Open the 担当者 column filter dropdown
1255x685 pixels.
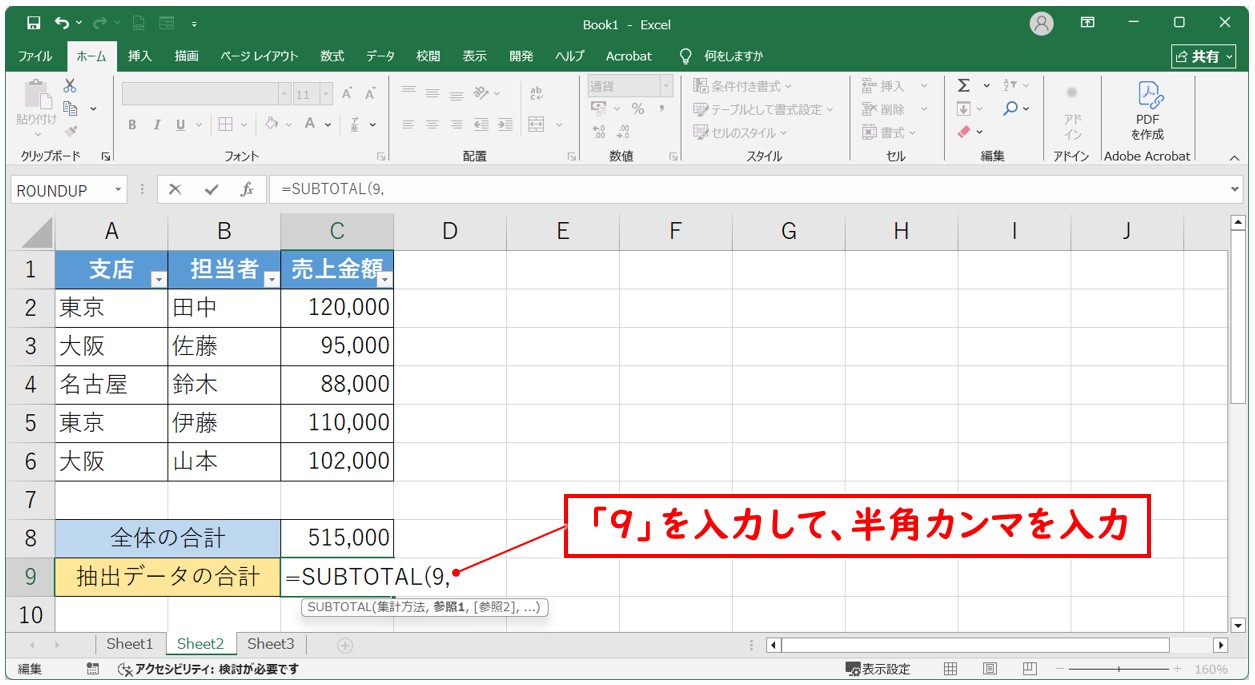[271, 280]
